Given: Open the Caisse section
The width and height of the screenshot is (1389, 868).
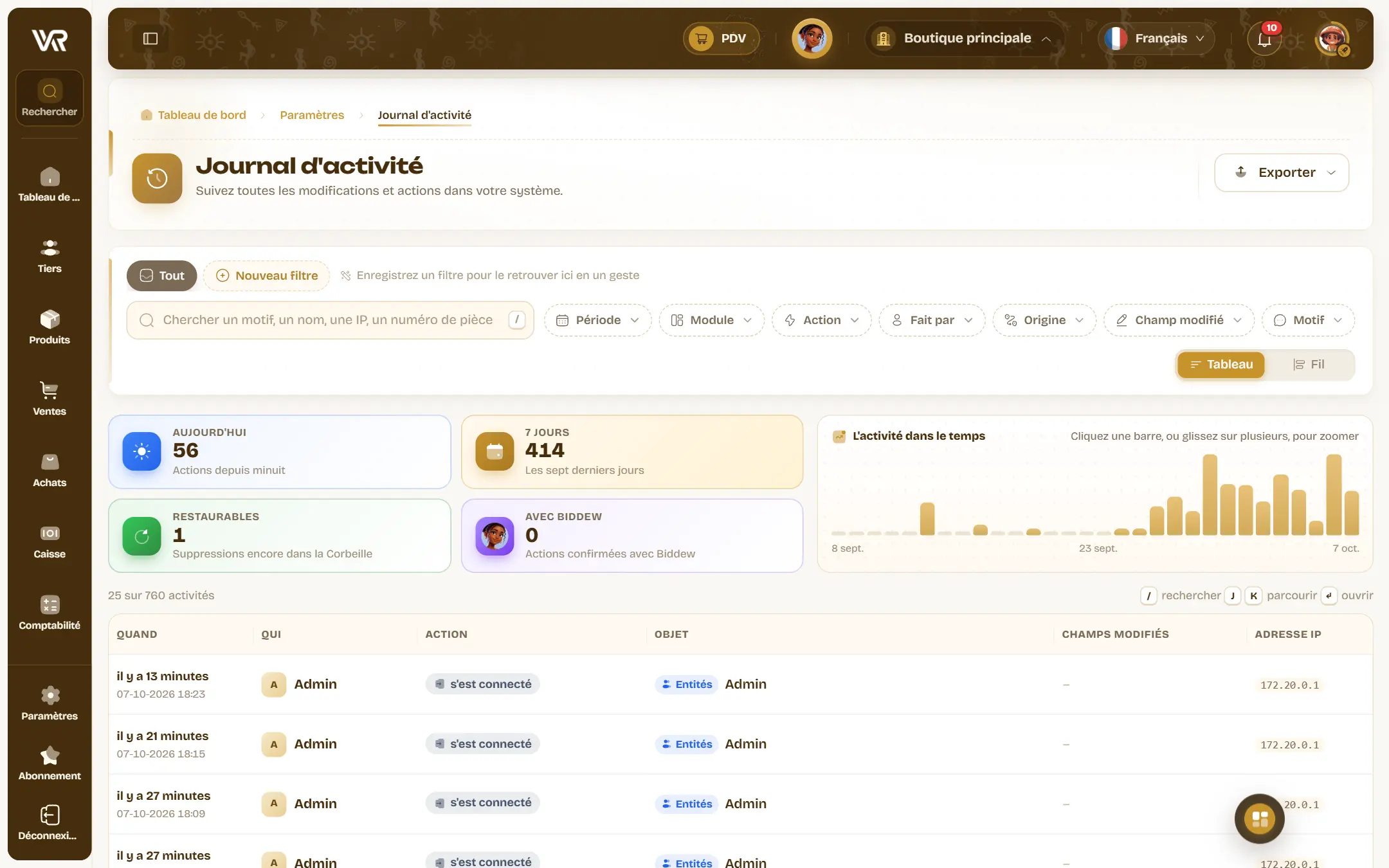Looking at the screenshot, I should pyautogui.click(x=50, y=542).
